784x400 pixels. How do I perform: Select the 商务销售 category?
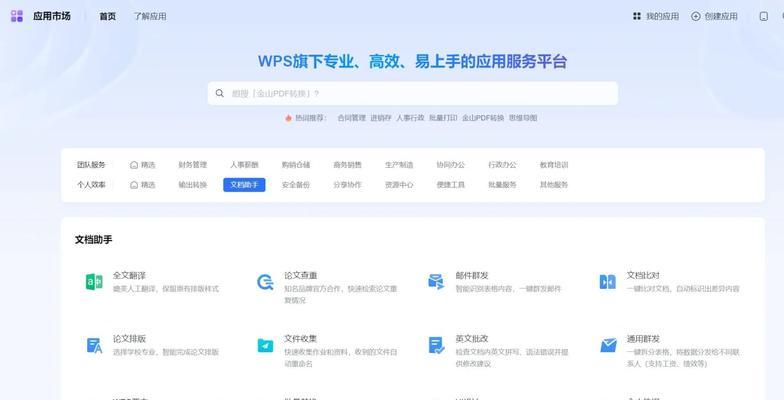pos(348,165)
